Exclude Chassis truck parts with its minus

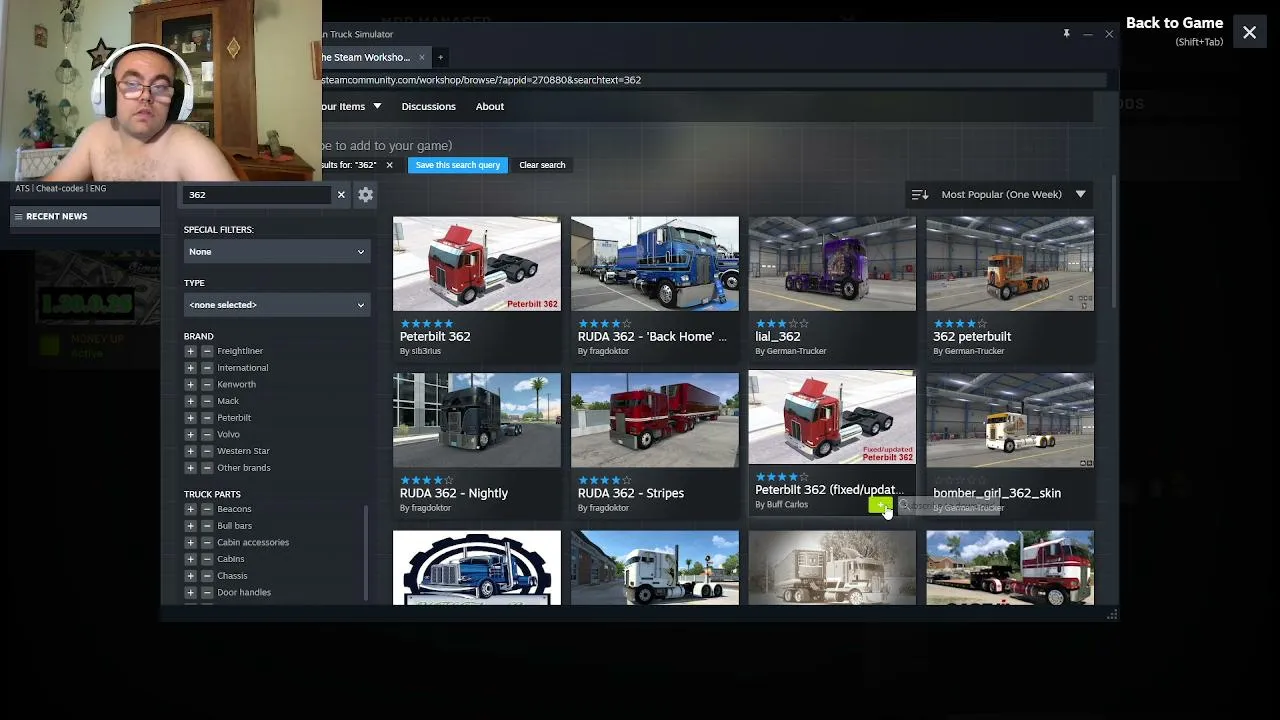[x=207, y=576]
